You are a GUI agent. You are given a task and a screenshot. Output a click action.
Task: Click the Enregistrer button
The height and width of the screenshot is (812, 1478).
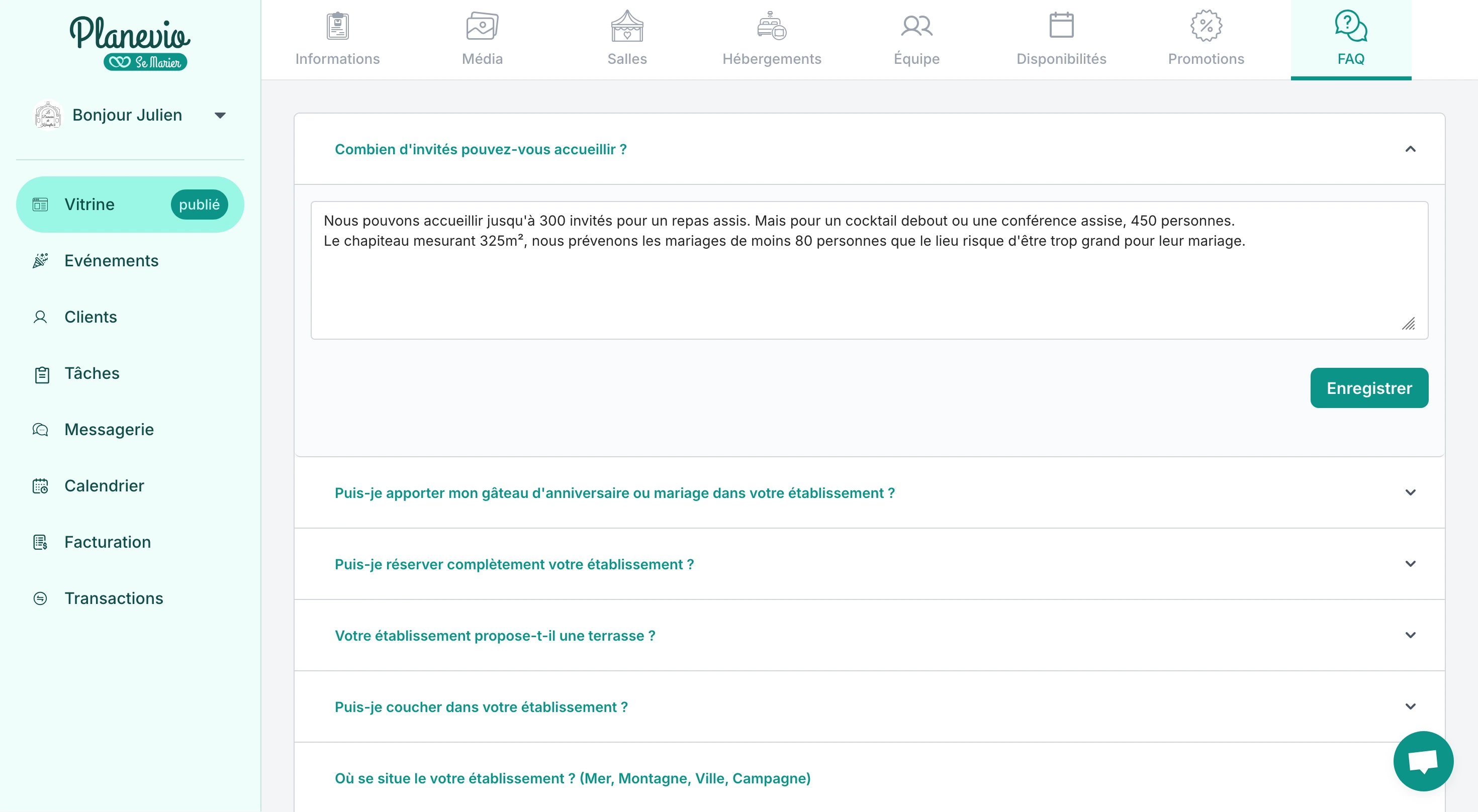[1369, 387]
